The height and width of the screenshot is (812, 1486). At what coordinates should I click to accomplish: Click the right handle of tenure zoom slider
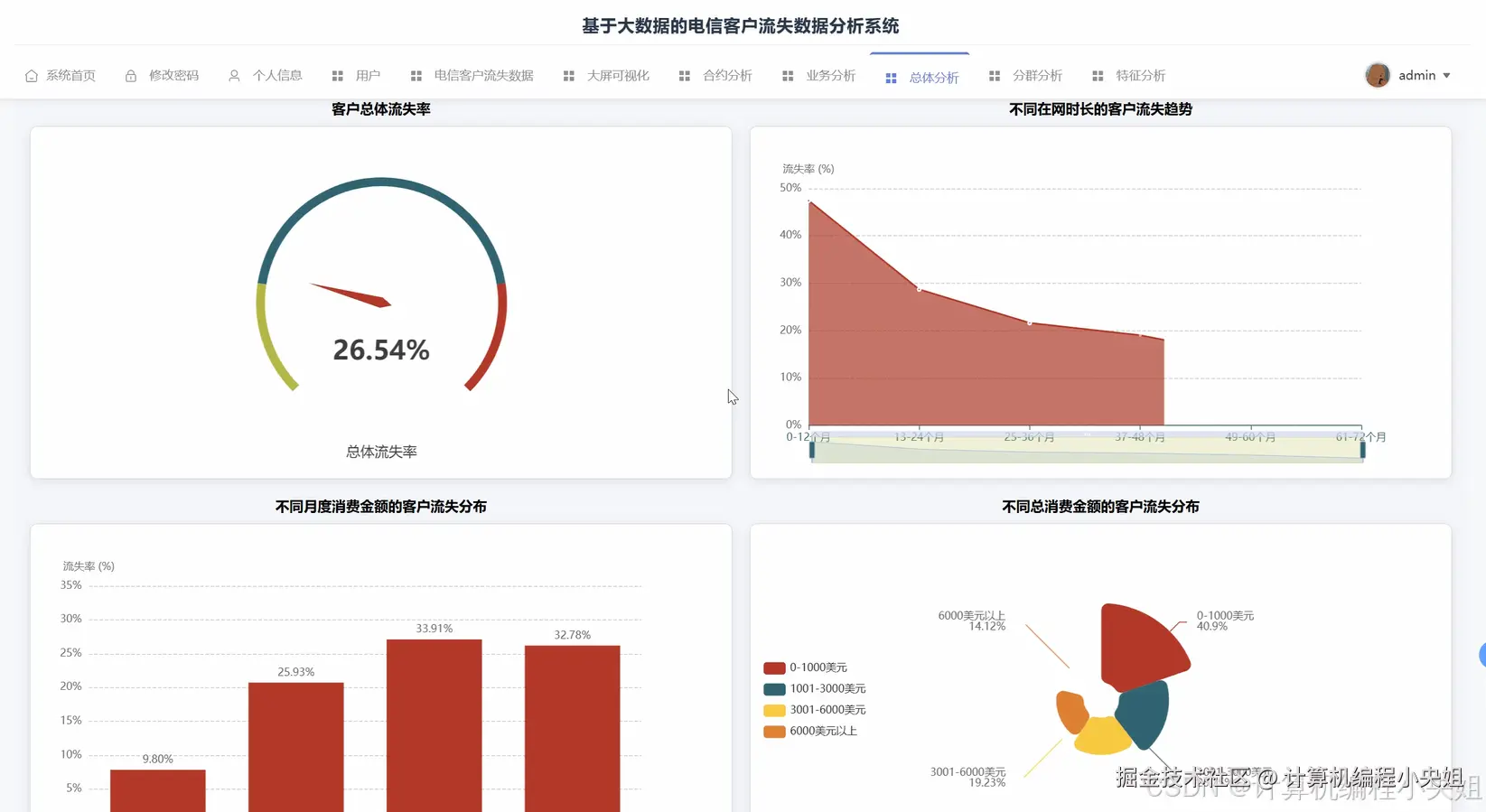pos(1362,449)
